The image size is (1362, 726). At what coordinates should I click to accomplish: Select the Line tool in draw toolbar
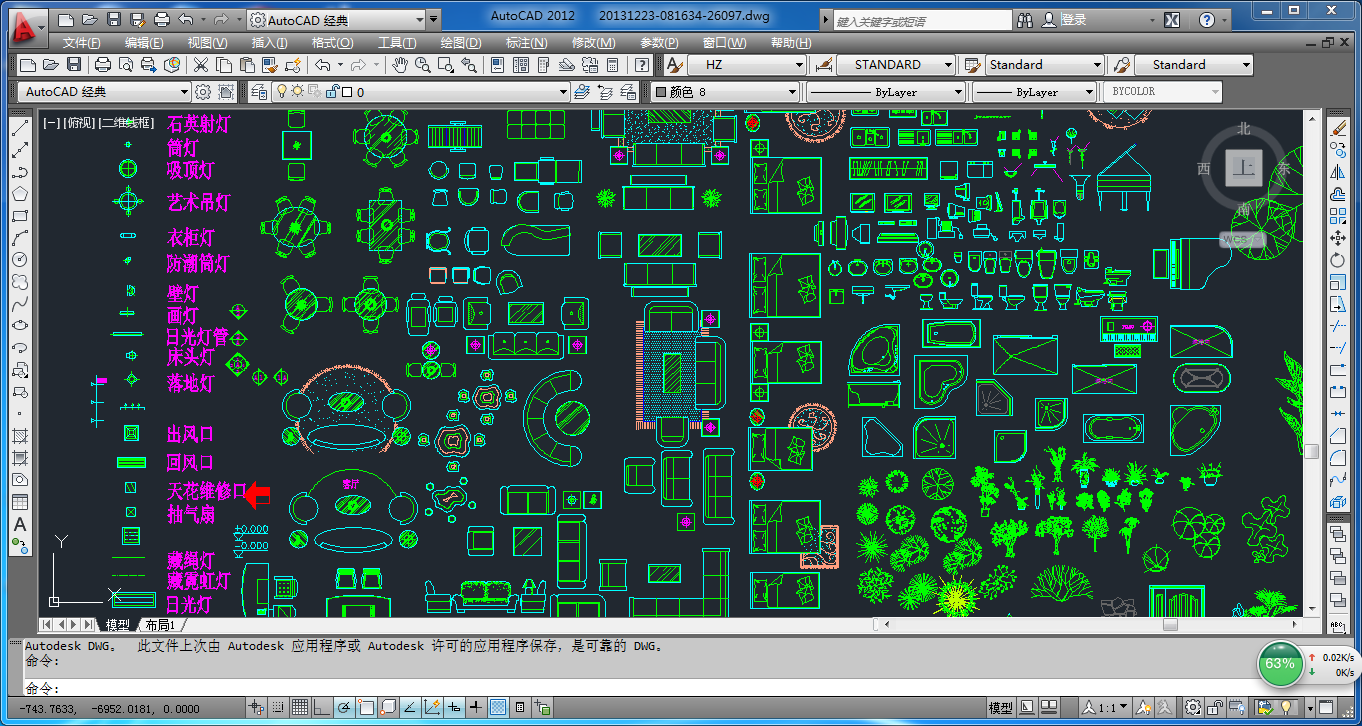20,128
